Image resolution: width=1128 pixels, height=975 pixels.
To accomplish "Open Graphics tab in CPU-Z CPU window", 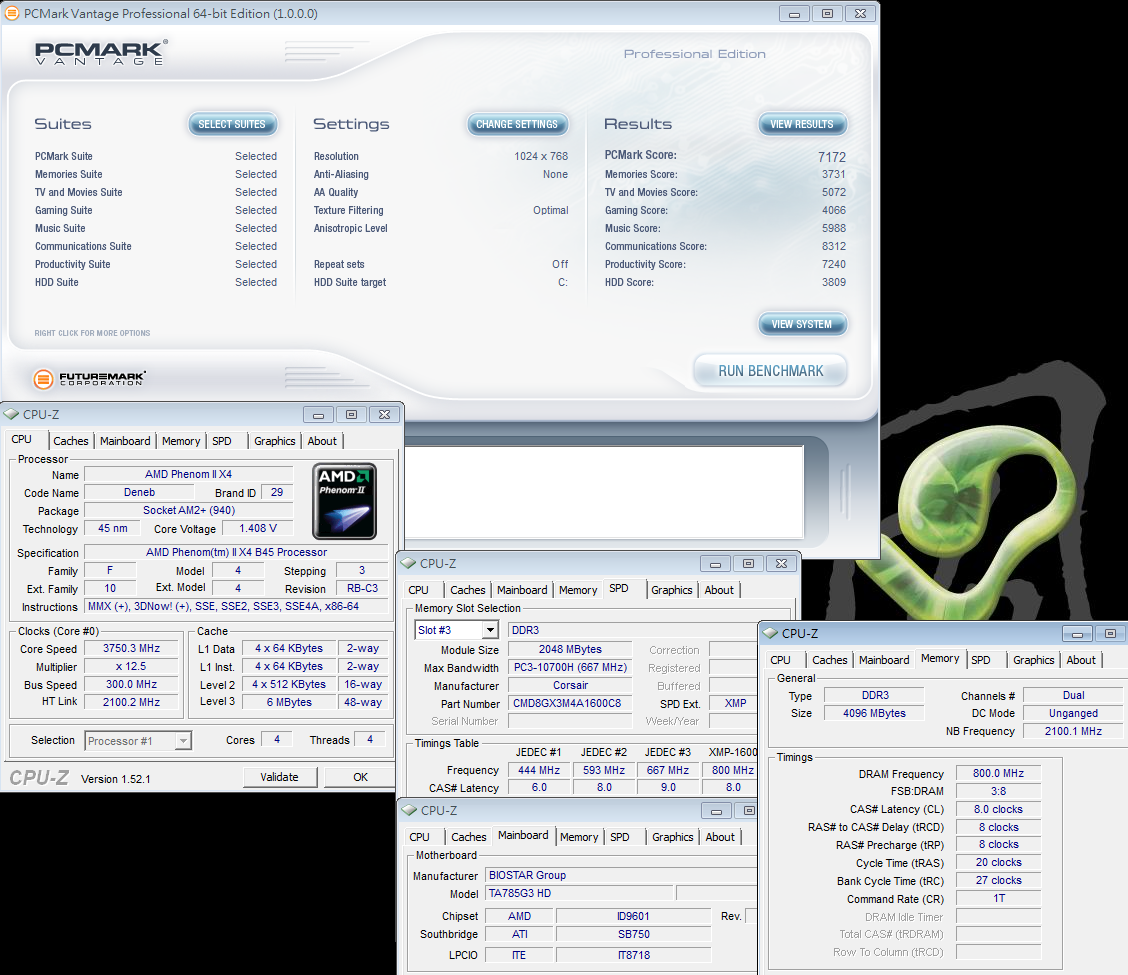I will [x=275, y=441].
